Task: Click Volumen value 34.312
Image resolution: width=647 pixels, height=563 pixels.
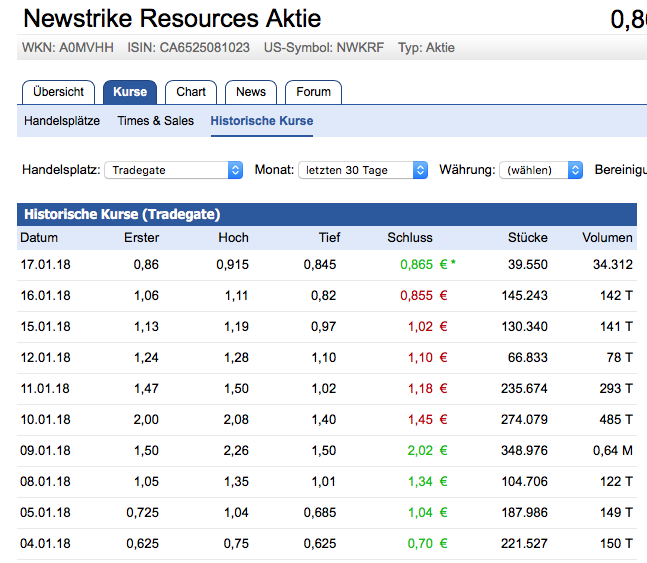Action: [x=613, y=265]
